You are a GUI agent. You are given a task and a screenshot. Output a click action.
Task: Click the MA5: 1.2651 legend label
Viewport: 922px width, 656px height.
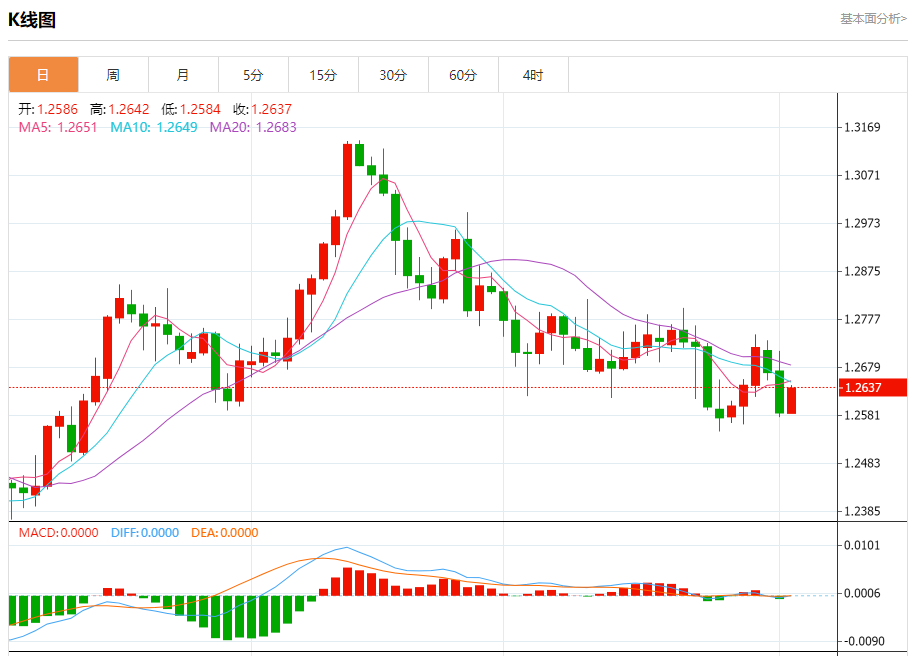tap(58, 127)
